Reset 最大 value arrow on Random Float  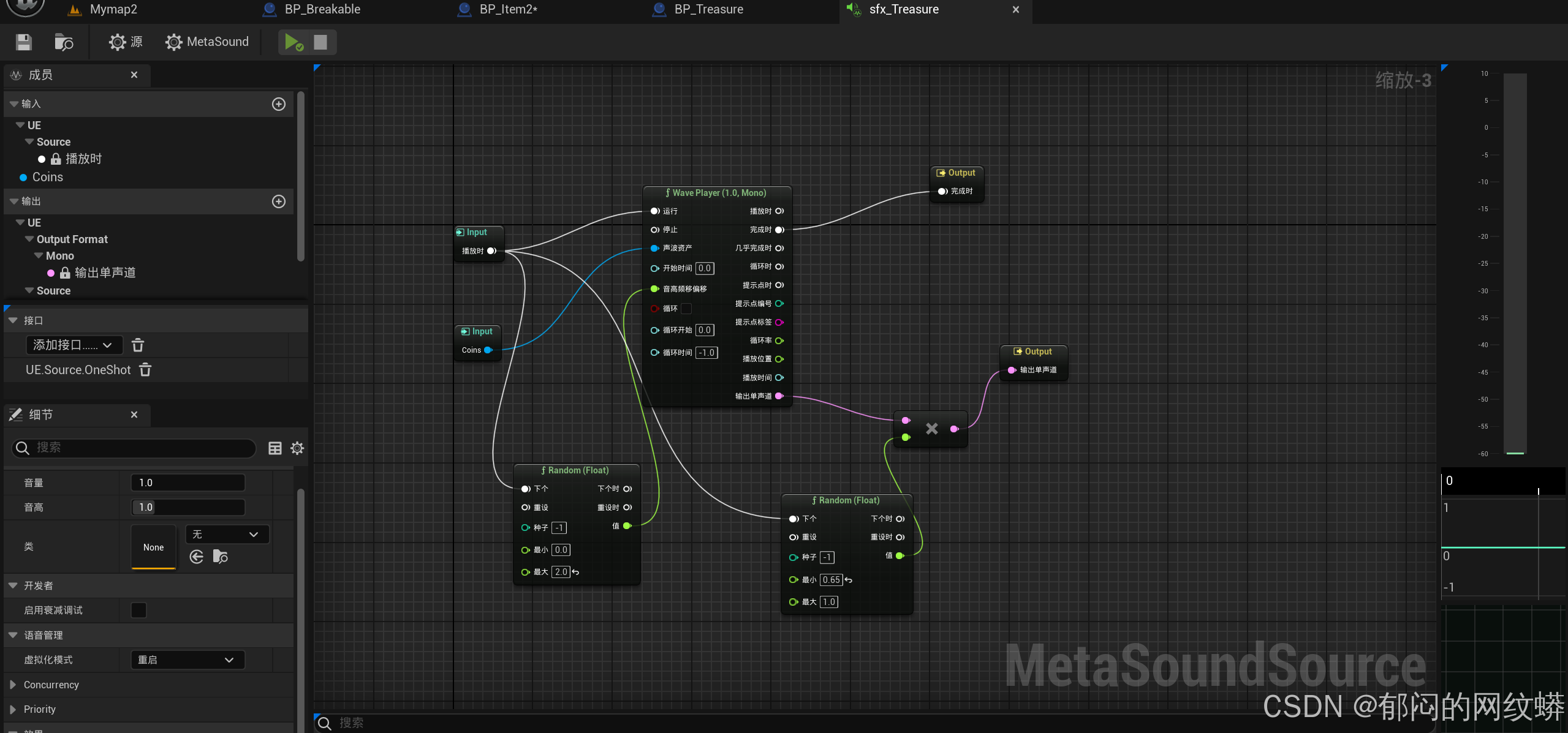pos(576,572)
